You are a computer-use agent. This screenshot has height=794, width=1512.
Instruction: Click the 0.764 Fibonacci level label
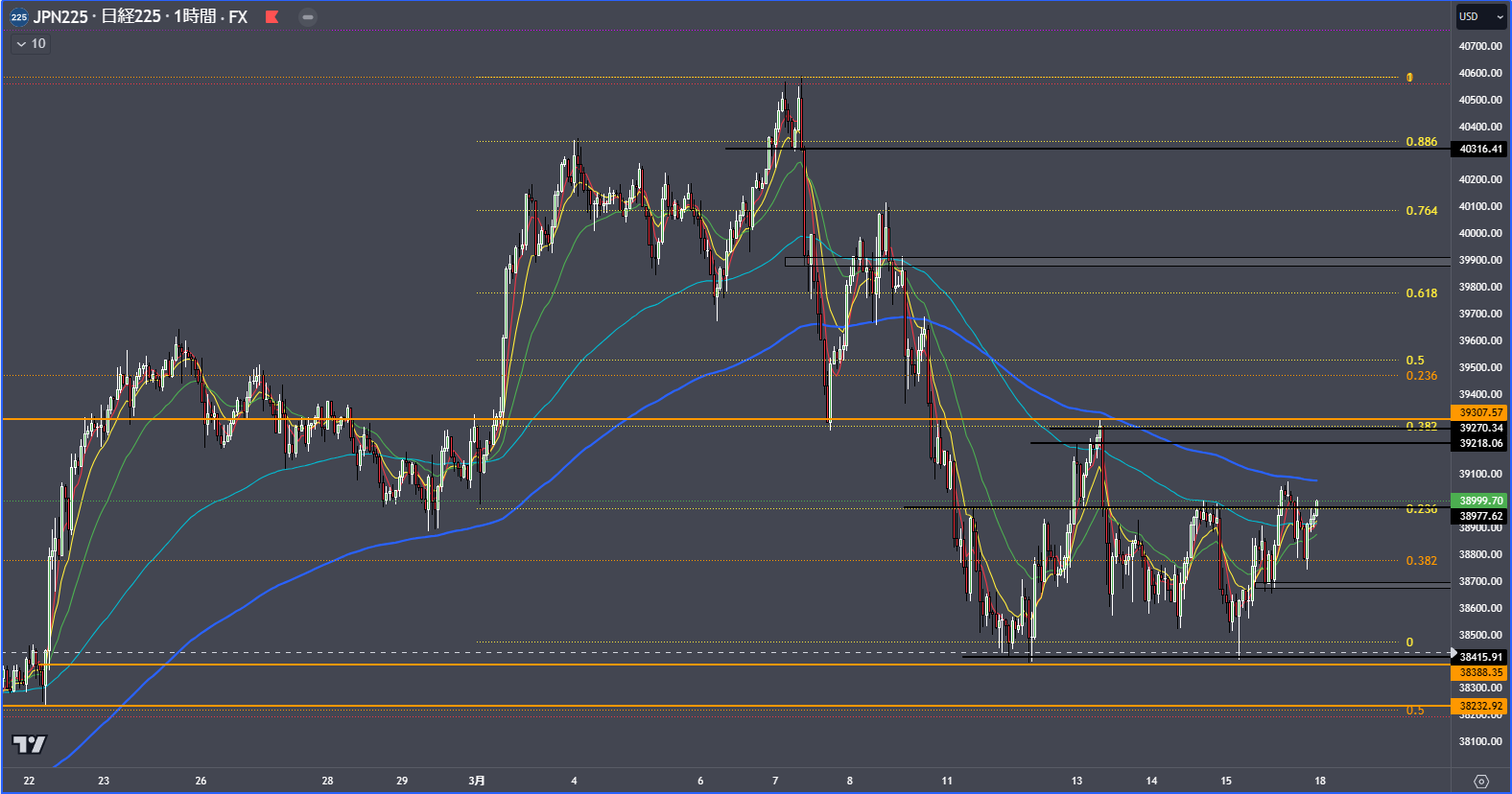(1422, 211)
